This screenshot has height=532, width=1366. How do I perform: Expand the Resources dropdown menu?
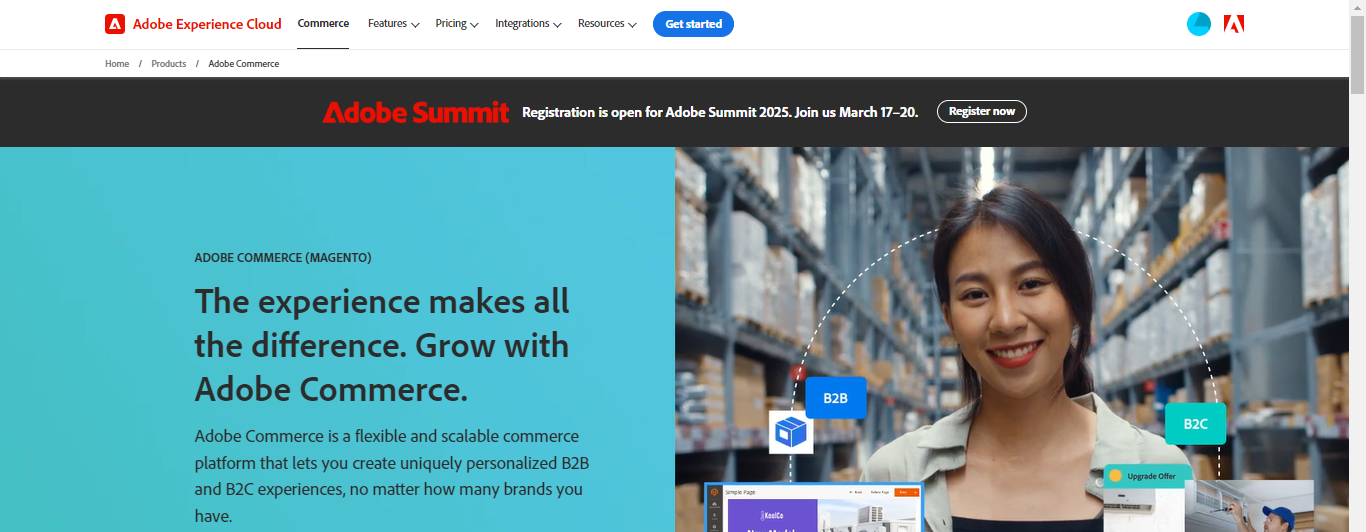coord(607,24)
